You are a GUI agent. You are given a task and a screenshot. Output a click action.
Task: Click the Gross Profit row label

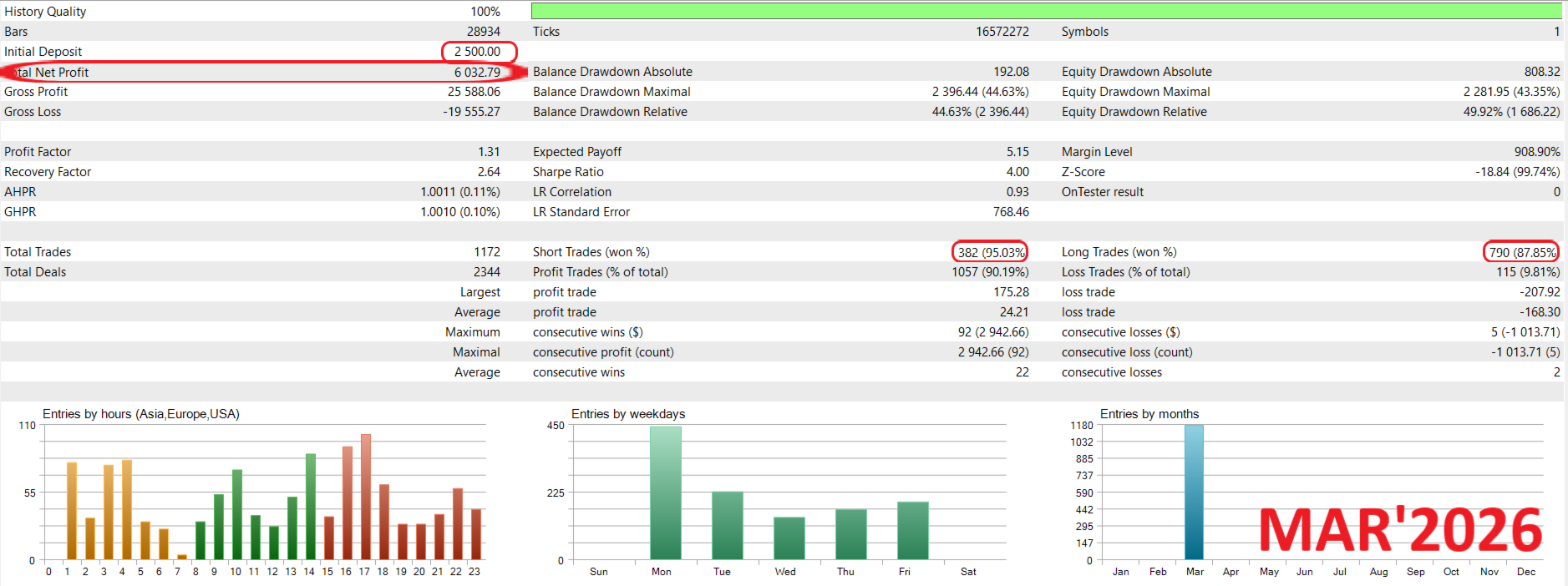[x=36, y=92]
